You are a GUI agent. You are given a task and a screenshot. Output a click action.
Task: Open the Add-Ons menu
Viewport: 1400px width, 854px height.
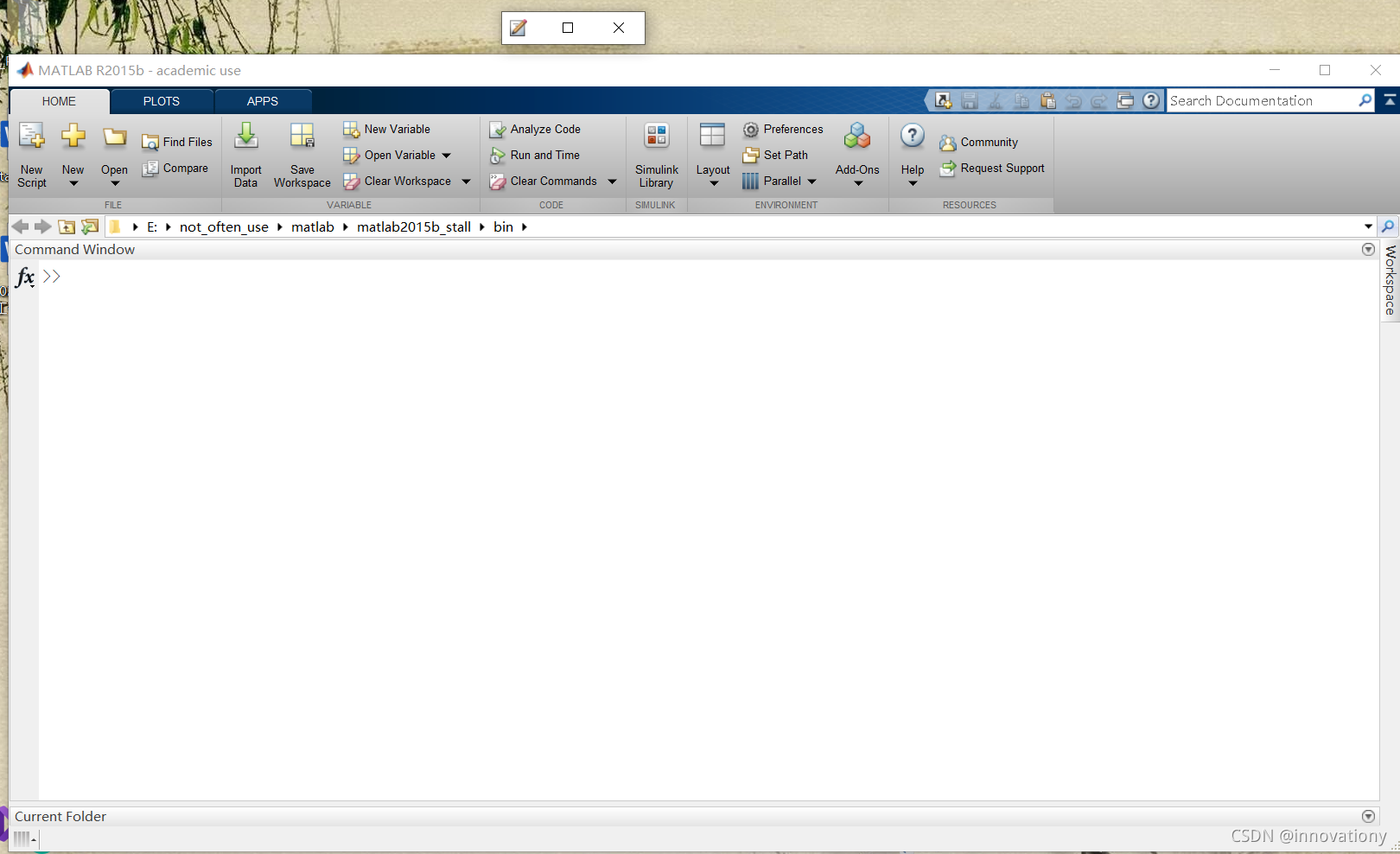857,155
